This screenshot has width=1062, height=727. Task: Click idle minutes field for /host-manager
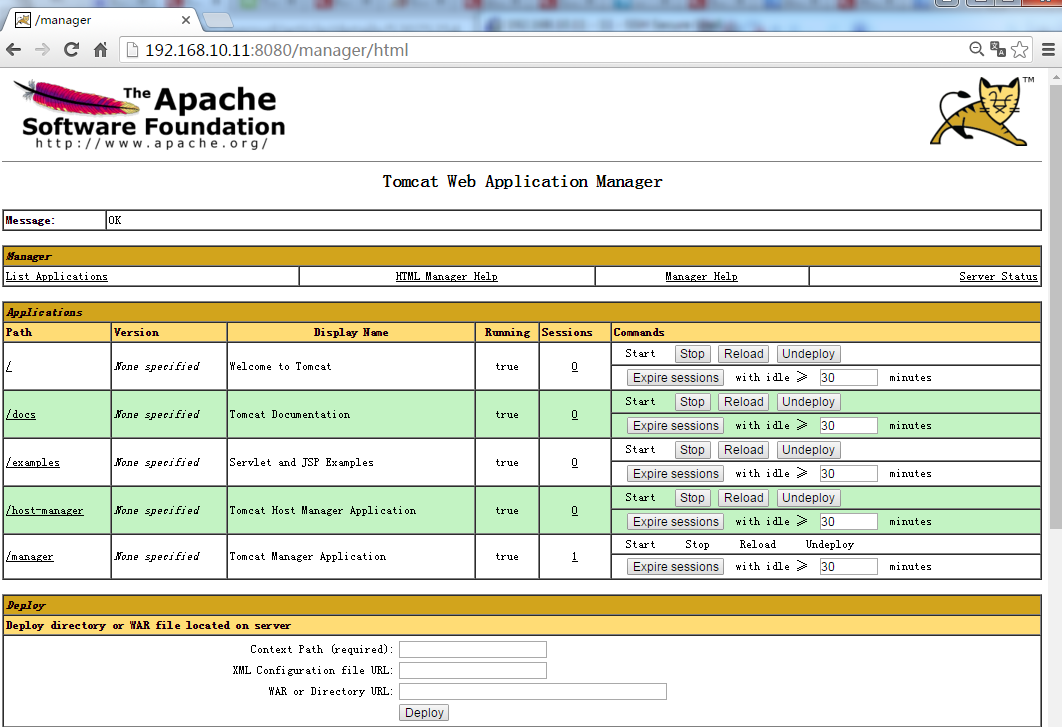pos(849,522)
